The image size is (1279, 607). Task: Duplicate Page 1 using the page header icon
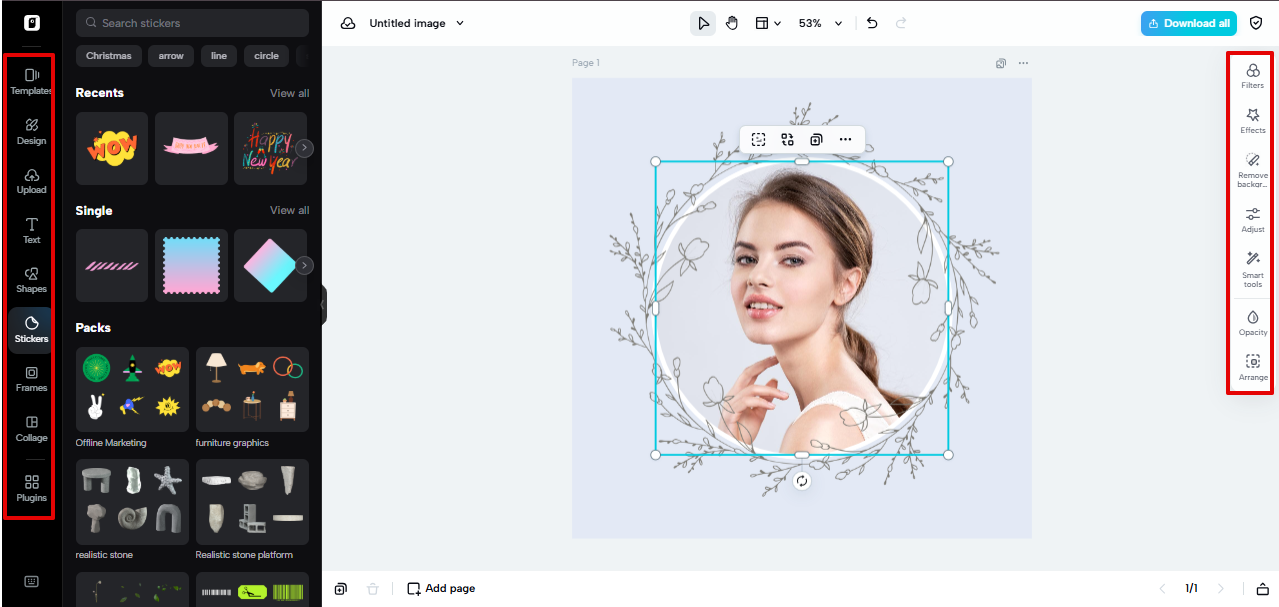(1001, 63)
